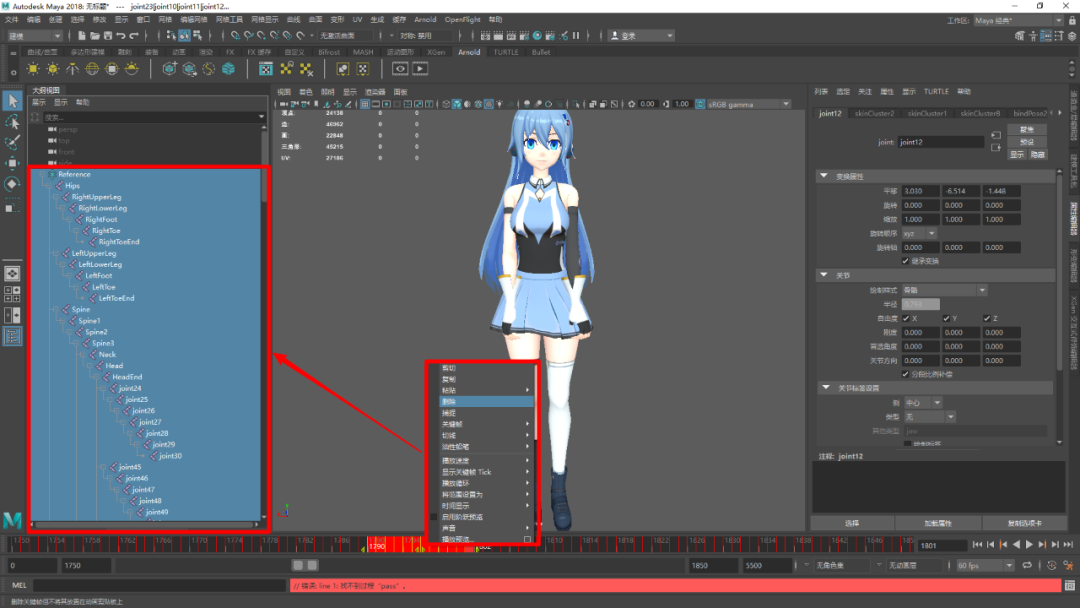The width and height of the screenshot is (1080, 608).
Task: Open the skinCluster2 attribute tab
Action: coord(874,113)
